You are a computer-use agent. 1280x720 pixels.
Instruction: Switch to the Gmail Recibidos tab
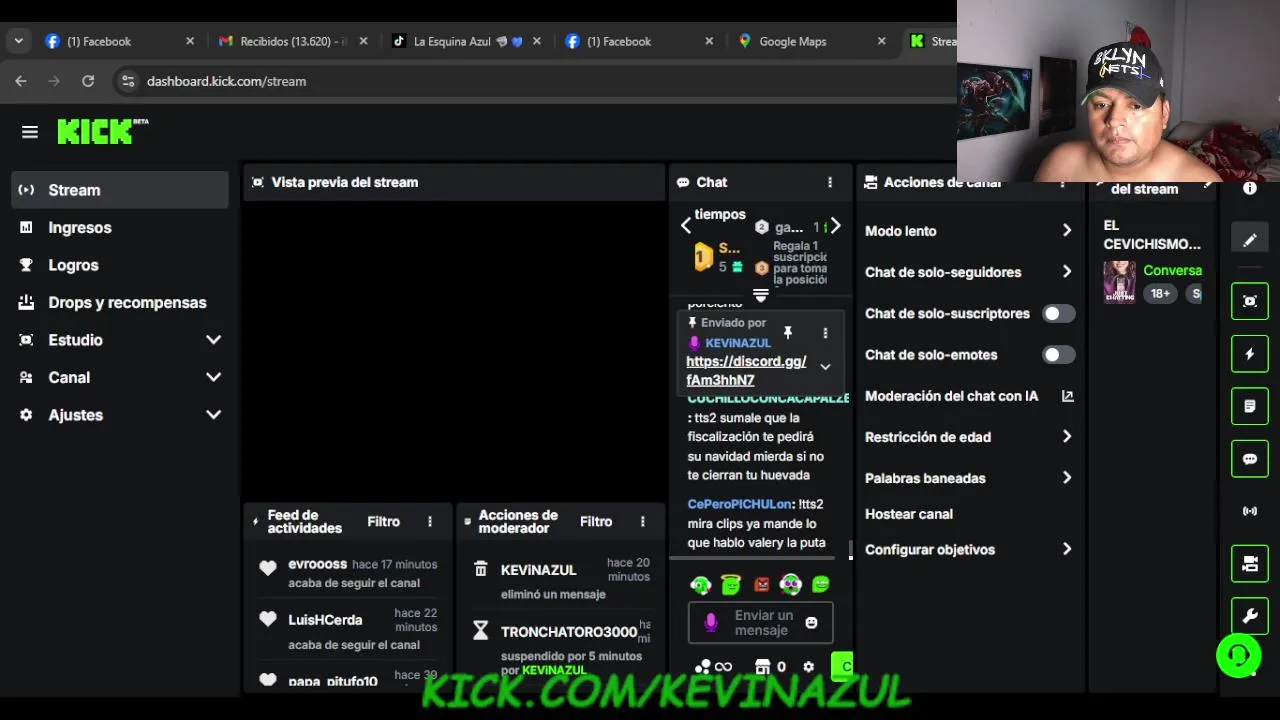tap(292, 41)
